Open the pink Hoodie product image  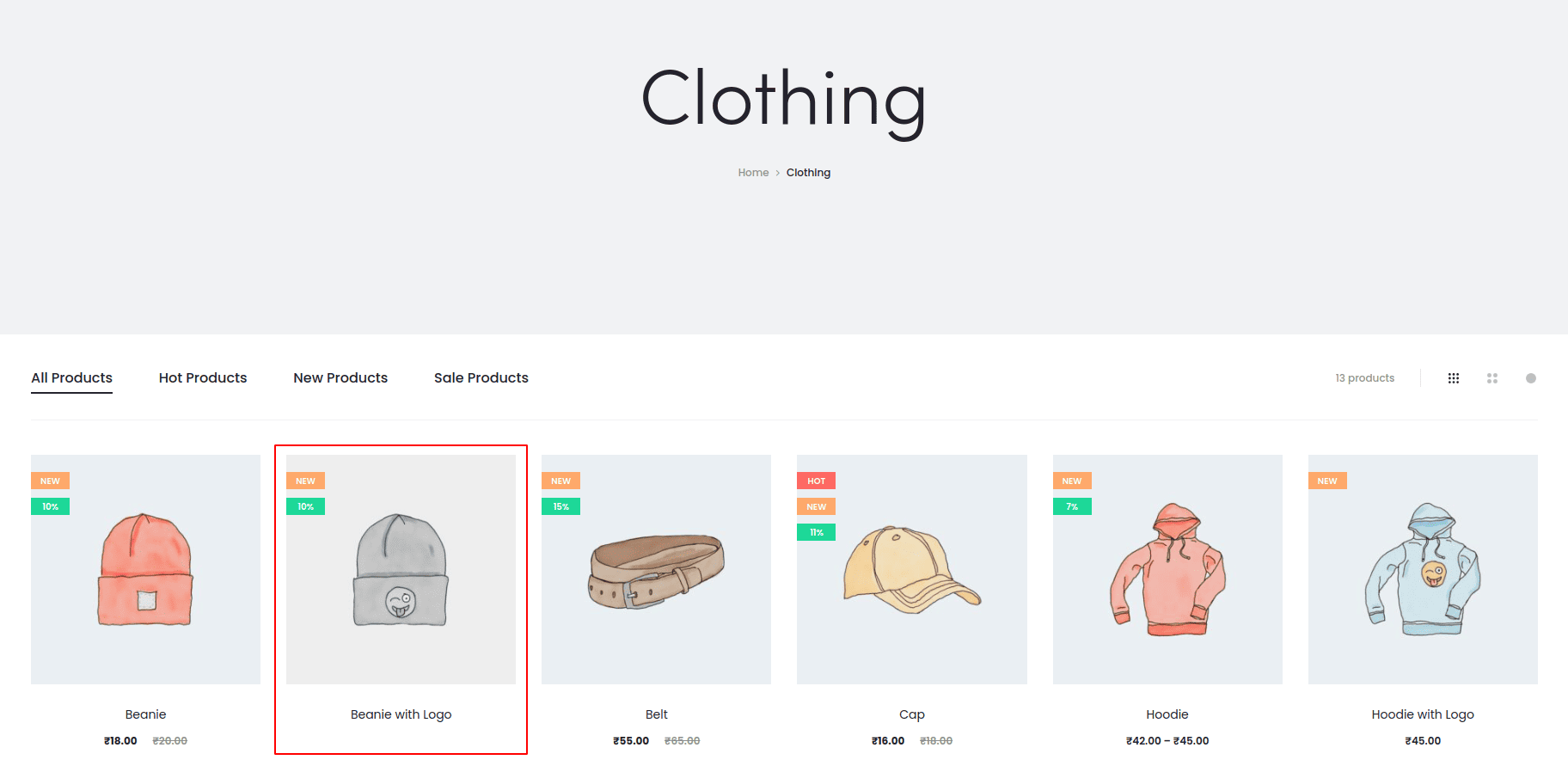click(1167, 569)
